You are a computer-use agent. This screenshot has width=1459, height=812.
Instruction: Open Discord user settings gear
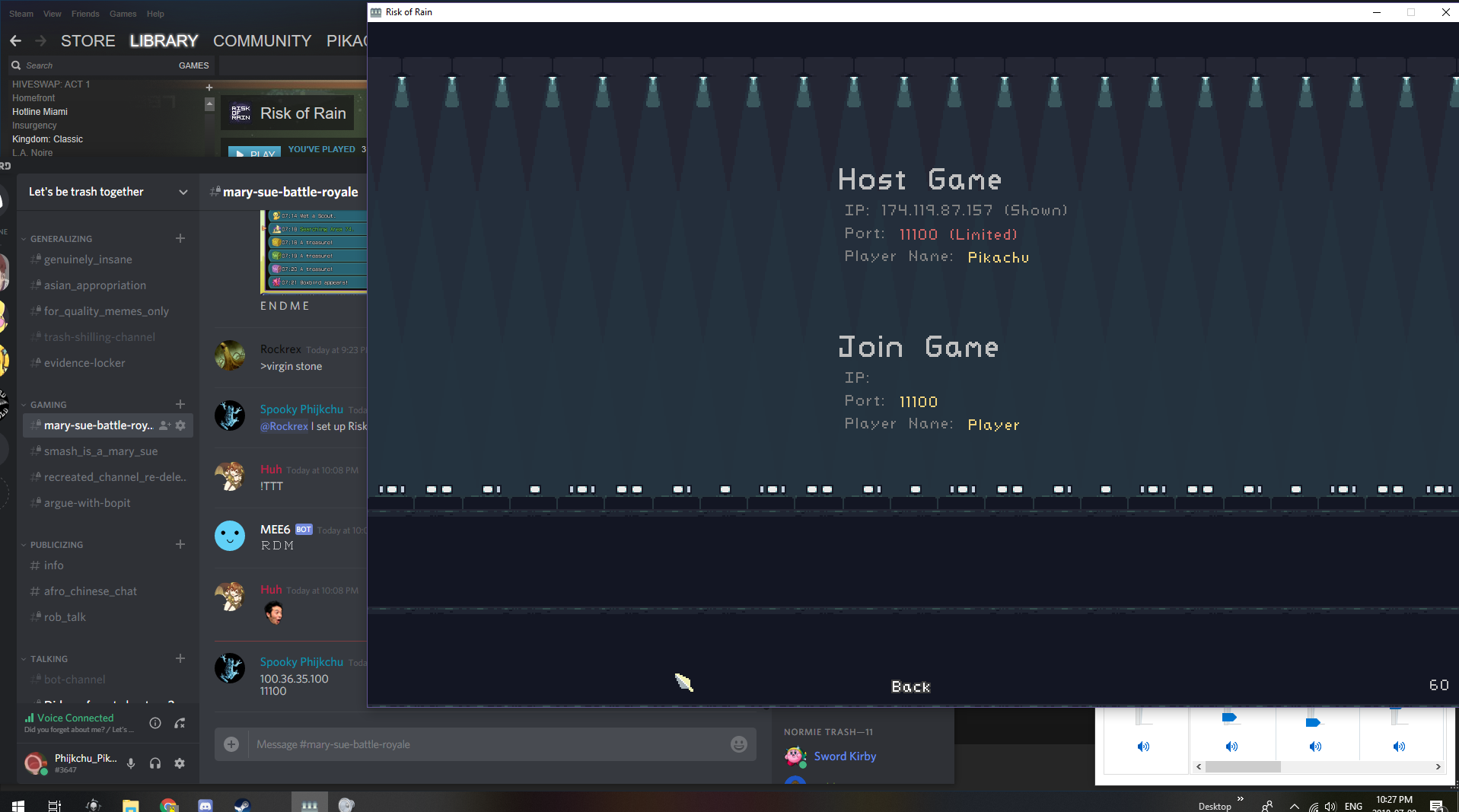tap(180, 763)
